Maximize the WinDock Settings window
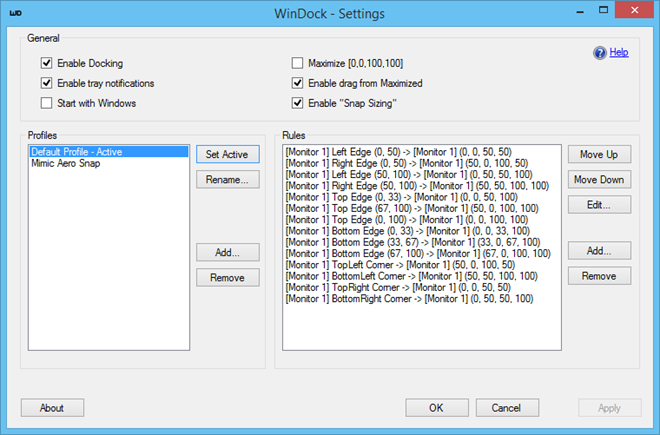This screenshot has width=660, height=435. tap(603, 10)
